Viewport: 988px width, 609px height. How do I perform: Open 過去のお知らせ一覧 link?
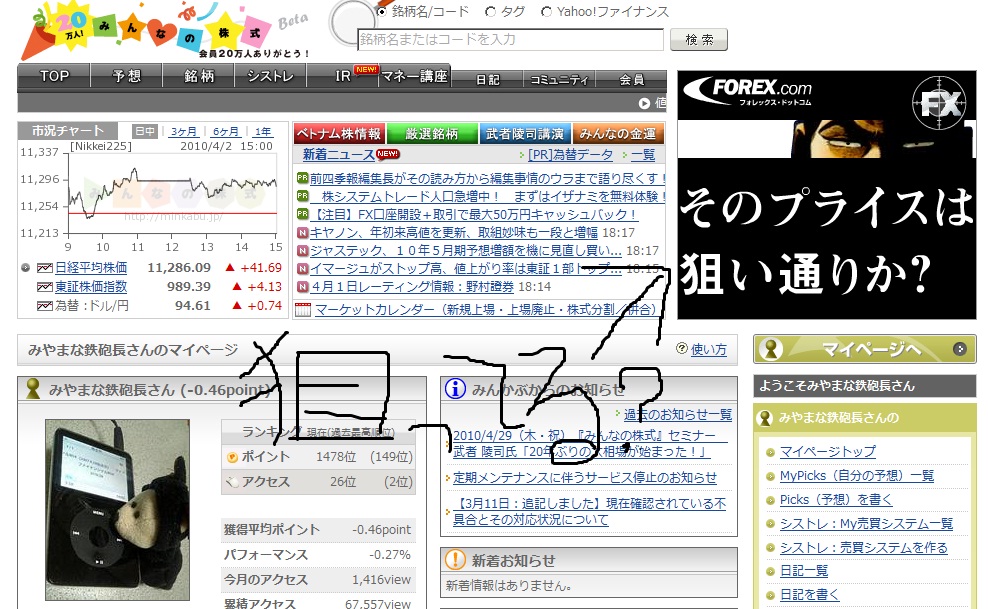[x=677, y=414]
